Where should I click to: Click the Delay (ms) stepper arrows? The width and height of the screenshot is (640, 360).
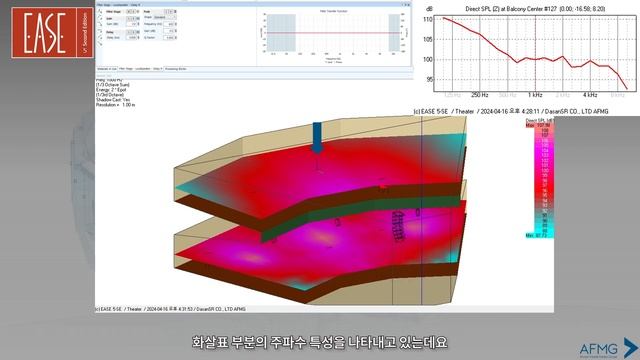(x=138, y=38)
